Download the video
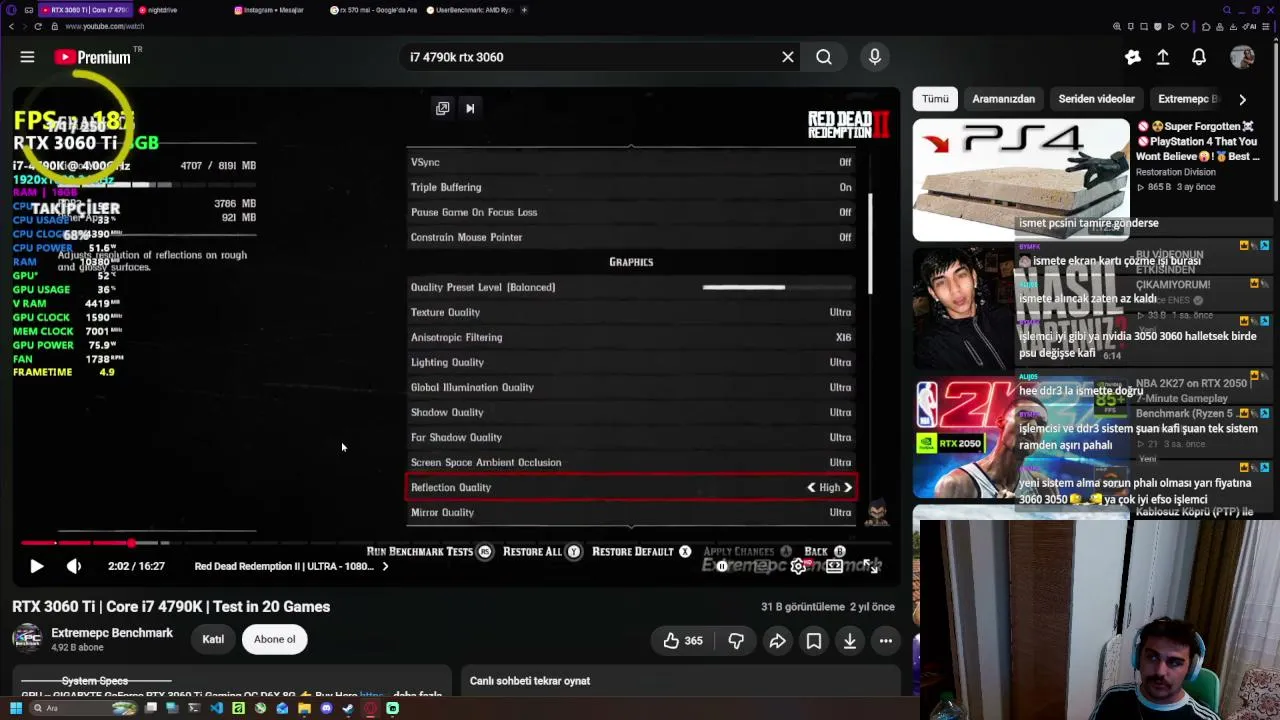This screenshot has height=720, width=1280. pos(850,641)
